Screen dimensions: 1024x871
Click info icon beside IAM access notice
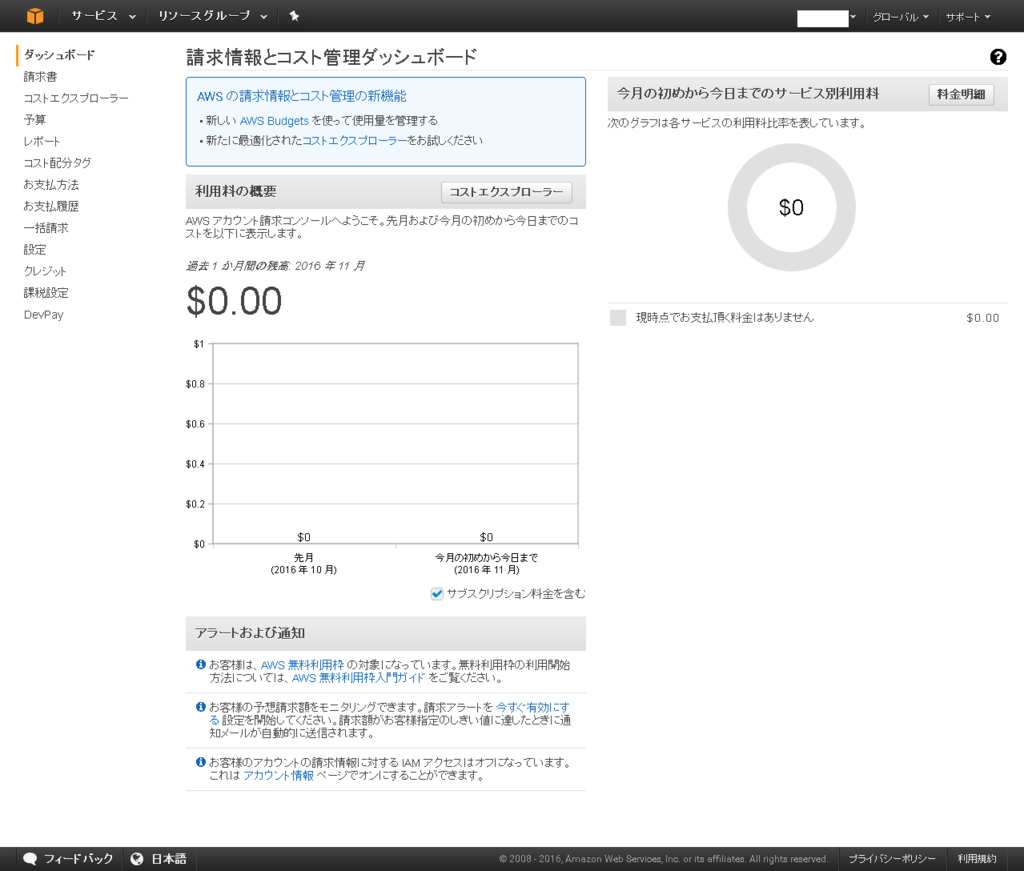pyautogui.click(x=201, y=762)
